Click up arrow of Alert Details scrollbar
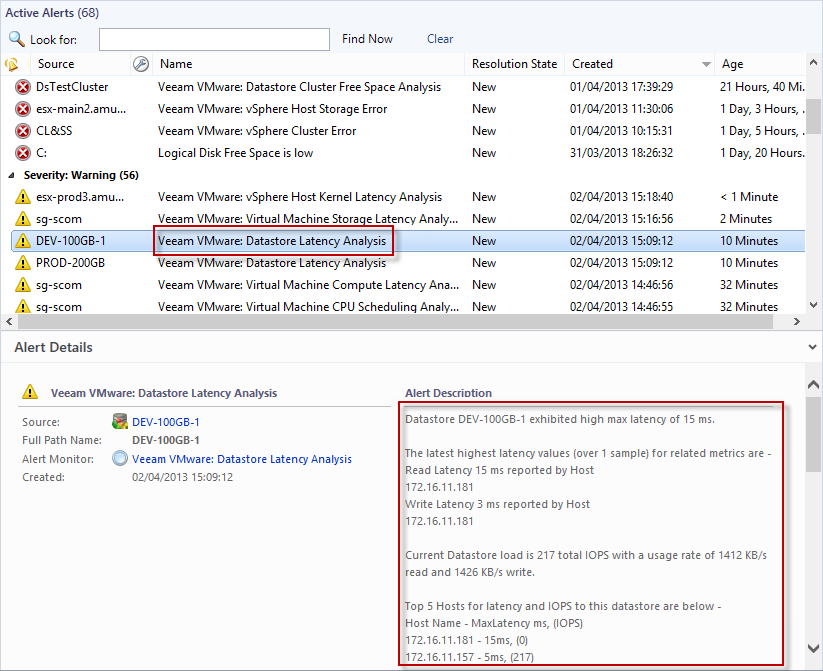Image resolution: width=823 pixels, height=671 pixels. pyautogui.click(x=814, y=385)
